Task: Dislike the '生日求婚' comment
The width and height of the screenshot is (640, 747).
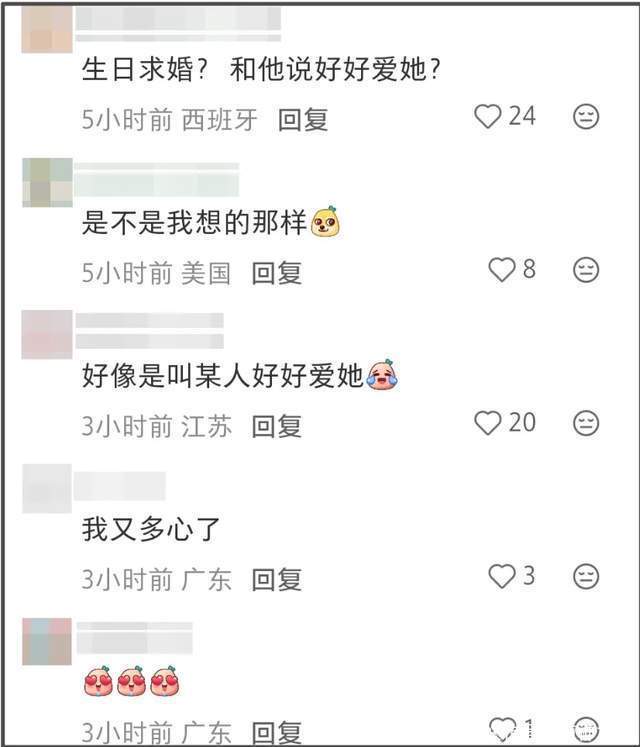Action: (x=586, y=117)
